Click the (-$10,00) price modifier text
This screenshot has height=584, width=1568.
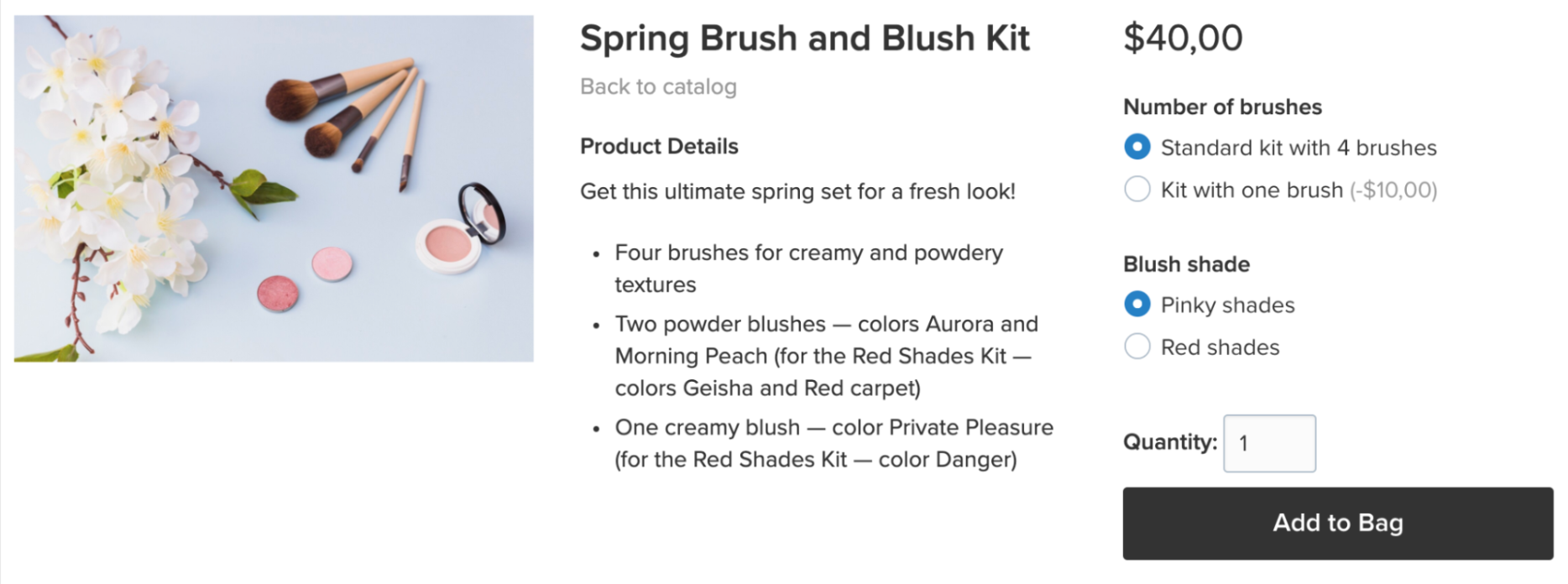click(1393, 190)
